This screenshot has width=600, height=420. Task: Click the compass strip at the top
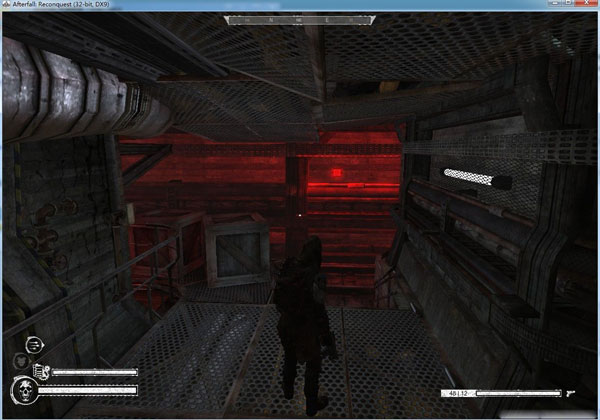(x=300, y=20)
